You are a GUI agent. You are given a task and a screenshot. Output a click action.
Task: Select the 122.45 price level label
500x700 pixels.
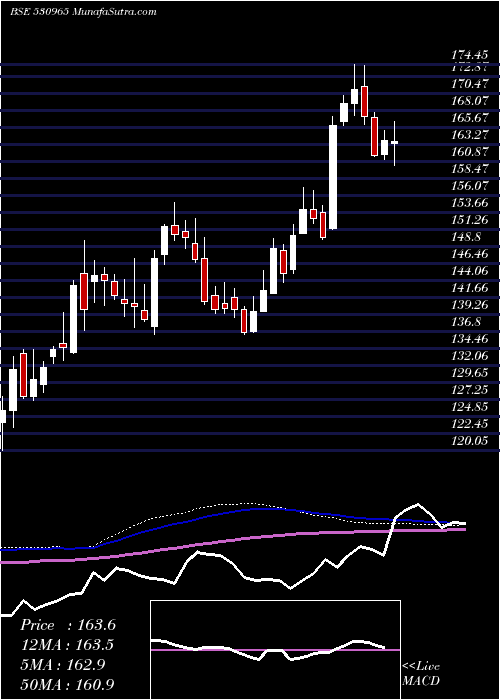click(x=469, y=424)
